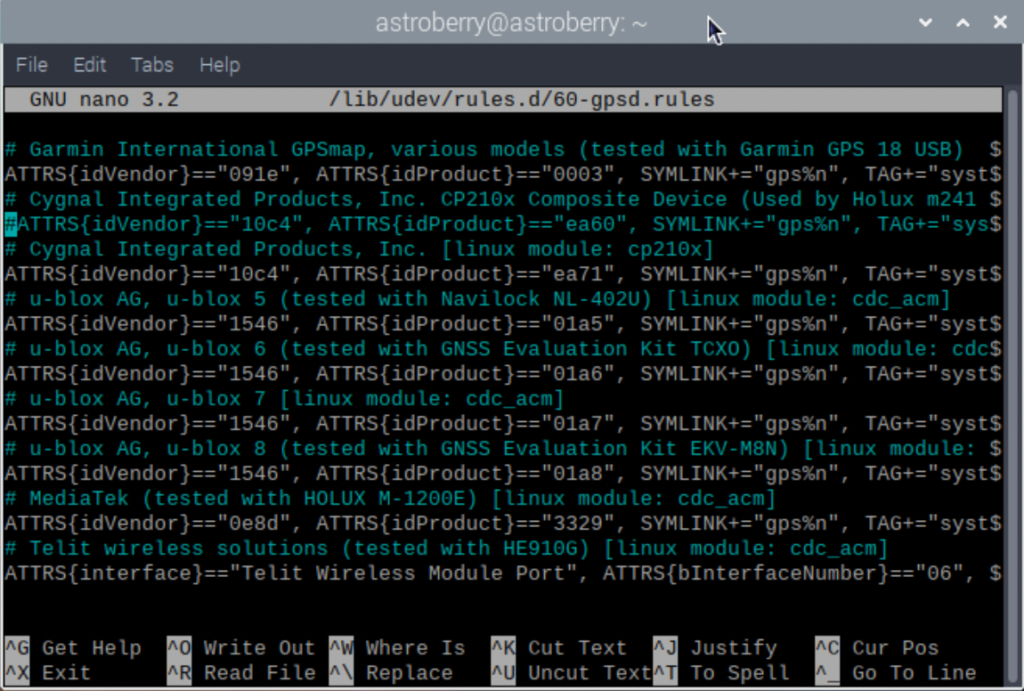The height and width of the screenshot is (691, 1024).
Task: Click the line with idProduct "01a7"
Action: pyautogui.click(x=503, y=423)
